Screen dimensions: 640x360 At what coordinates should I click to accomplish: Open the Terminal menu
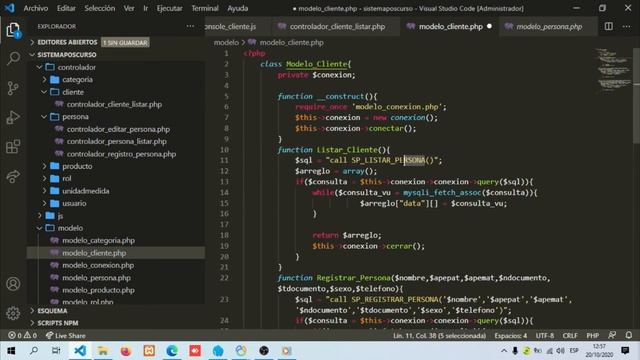pyautogui.click(x=205, y=8)
